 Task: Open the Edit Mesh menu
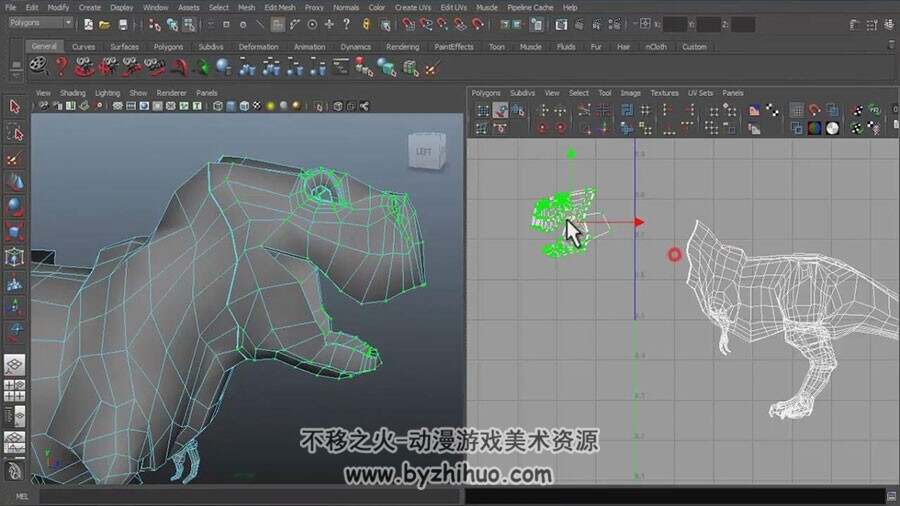[280, 7]
